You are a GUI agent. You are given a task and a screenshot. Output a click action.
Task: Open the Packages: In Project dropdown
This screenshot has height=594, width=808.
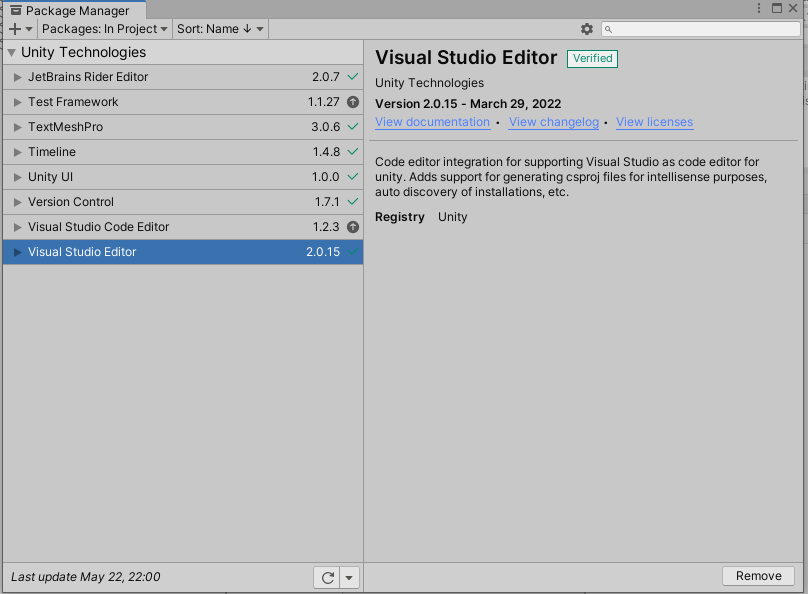105,29
